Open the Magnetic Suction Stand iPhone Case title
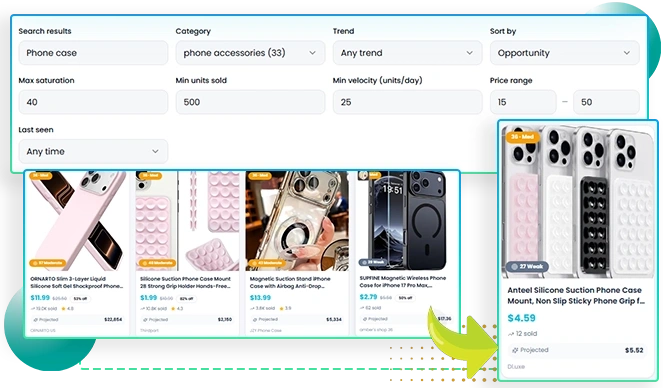This screenshot has width=663, height=388. (290, 282)
